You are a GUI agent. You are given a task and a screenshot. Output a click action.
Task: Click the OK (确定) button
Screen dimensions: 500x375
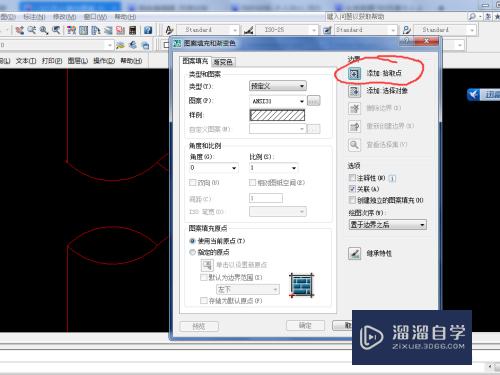pyautogui.click(x=305, y=326)
